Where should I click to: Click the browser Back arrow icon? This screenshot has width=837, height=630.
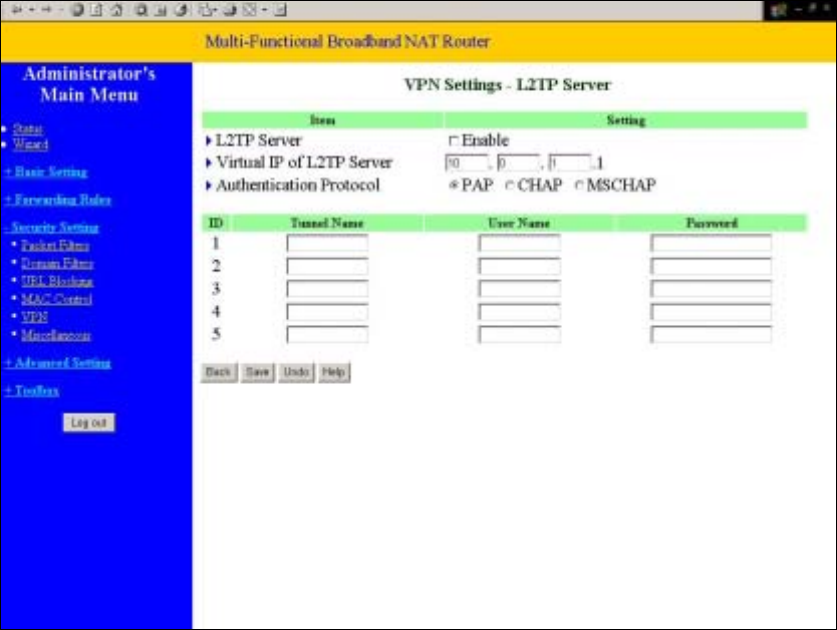click(x=17, y=9)
